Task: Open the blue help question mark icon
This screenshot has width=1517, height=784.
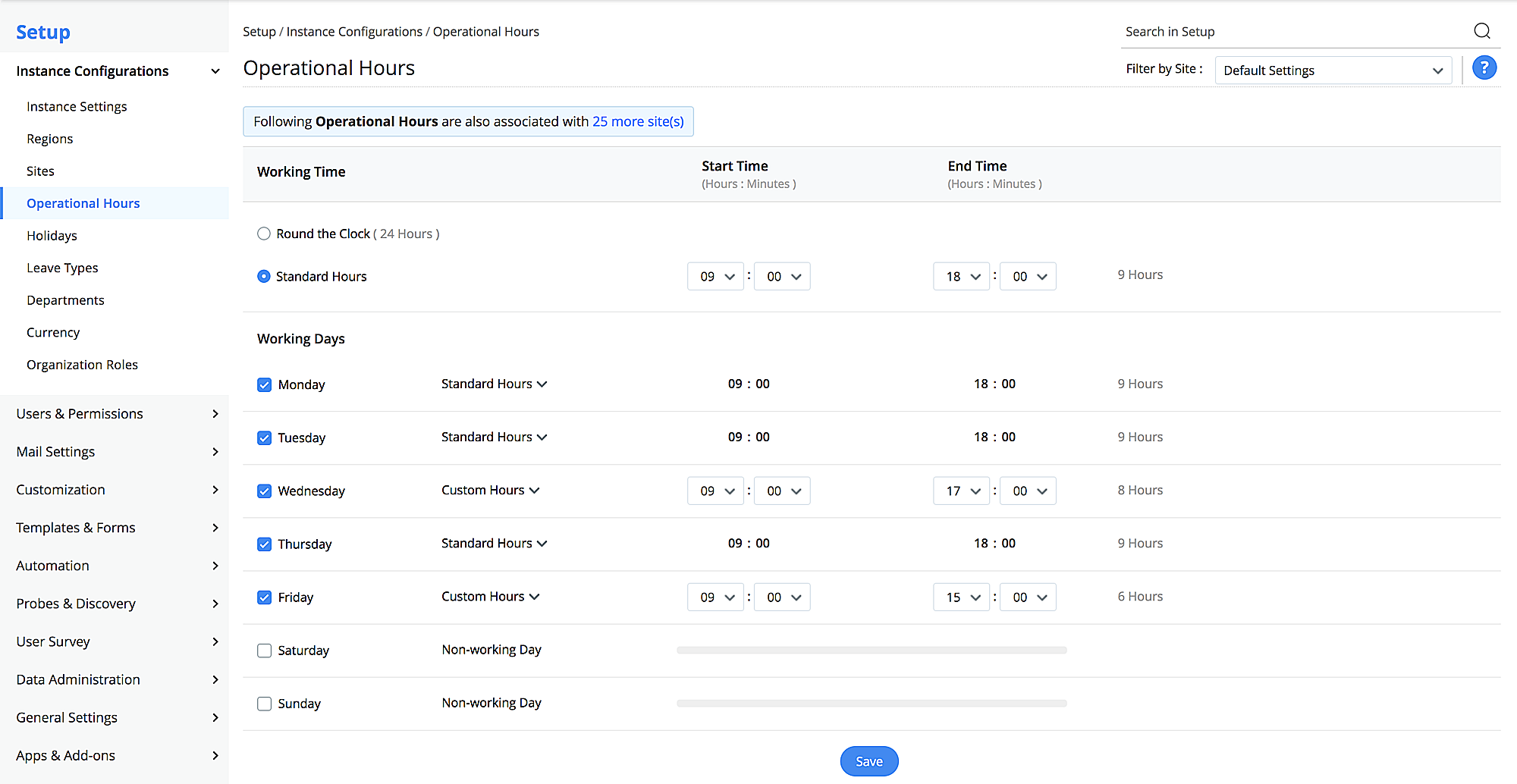Action: tap(1484, 68)
